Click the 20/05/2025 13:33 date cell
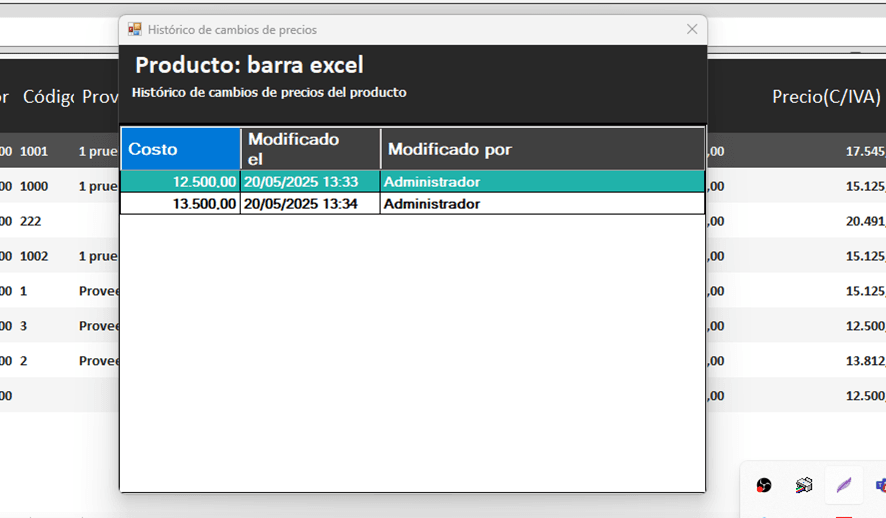The width and height of the screenshot is (886, 518). coord(310,182)
